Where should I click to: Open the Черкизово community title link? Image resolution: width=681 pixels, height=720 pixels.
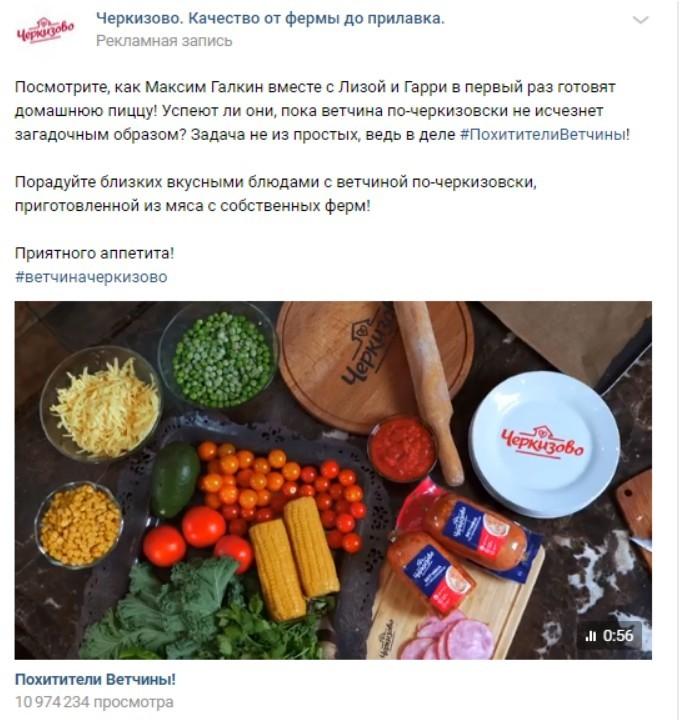[x=270, y=18]
